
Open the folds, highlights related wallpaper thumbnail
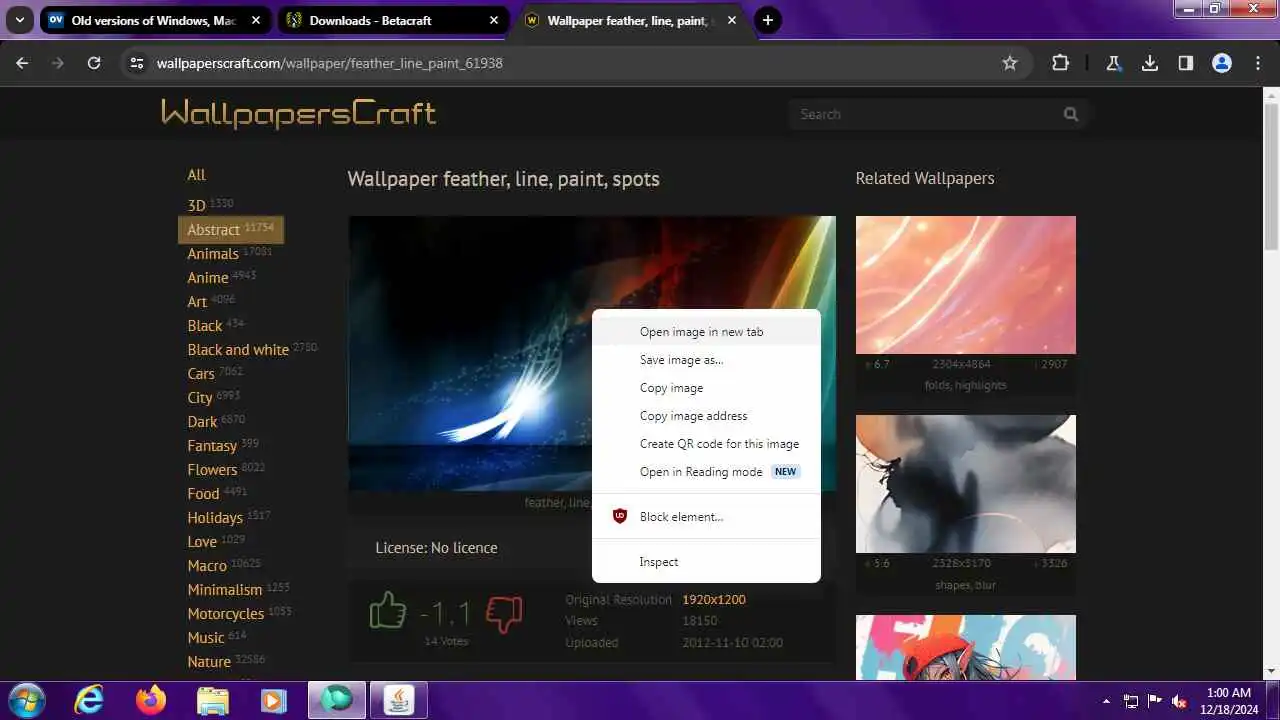pyautogui.click(x=966, y=285)
